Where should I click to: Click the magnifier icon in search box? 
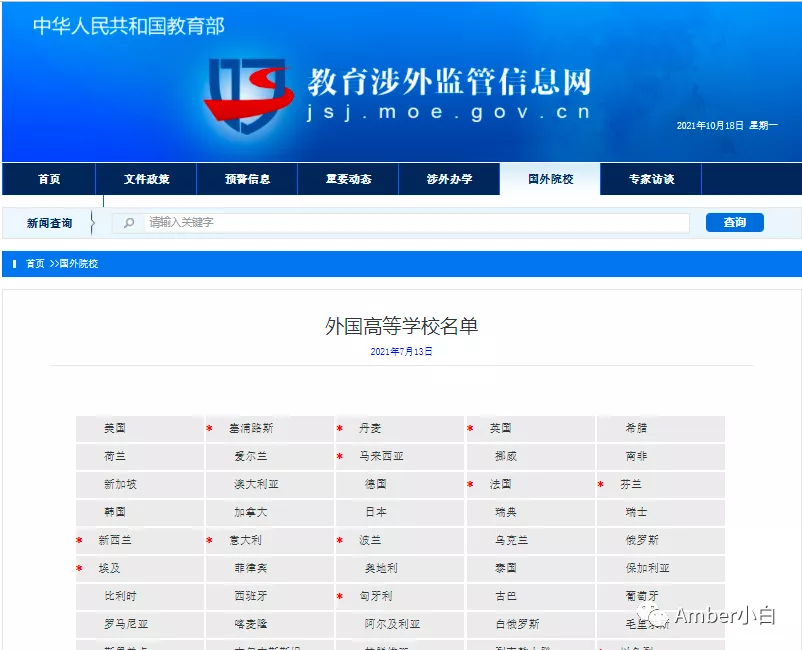[x=129, y=223]
